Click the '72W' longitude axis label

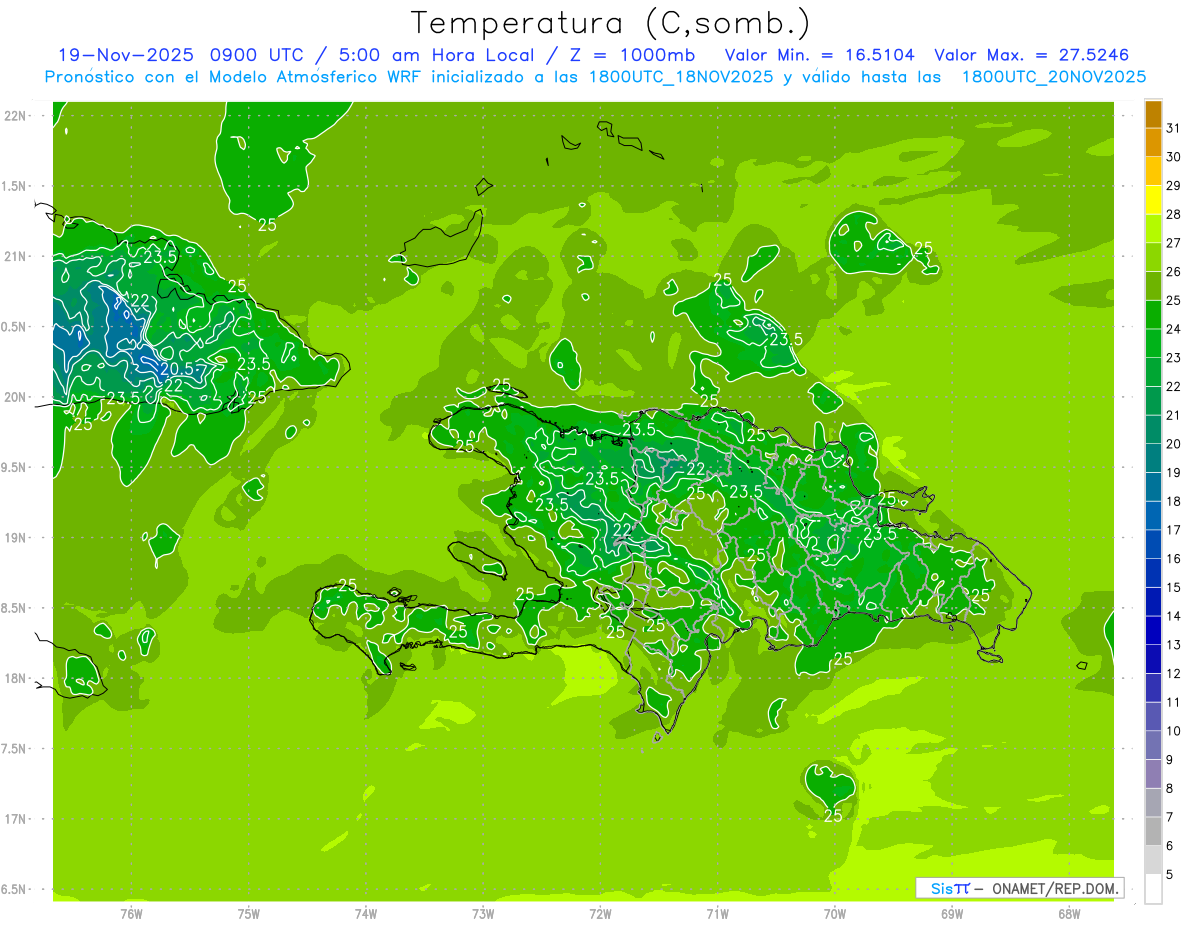(600, 913)
